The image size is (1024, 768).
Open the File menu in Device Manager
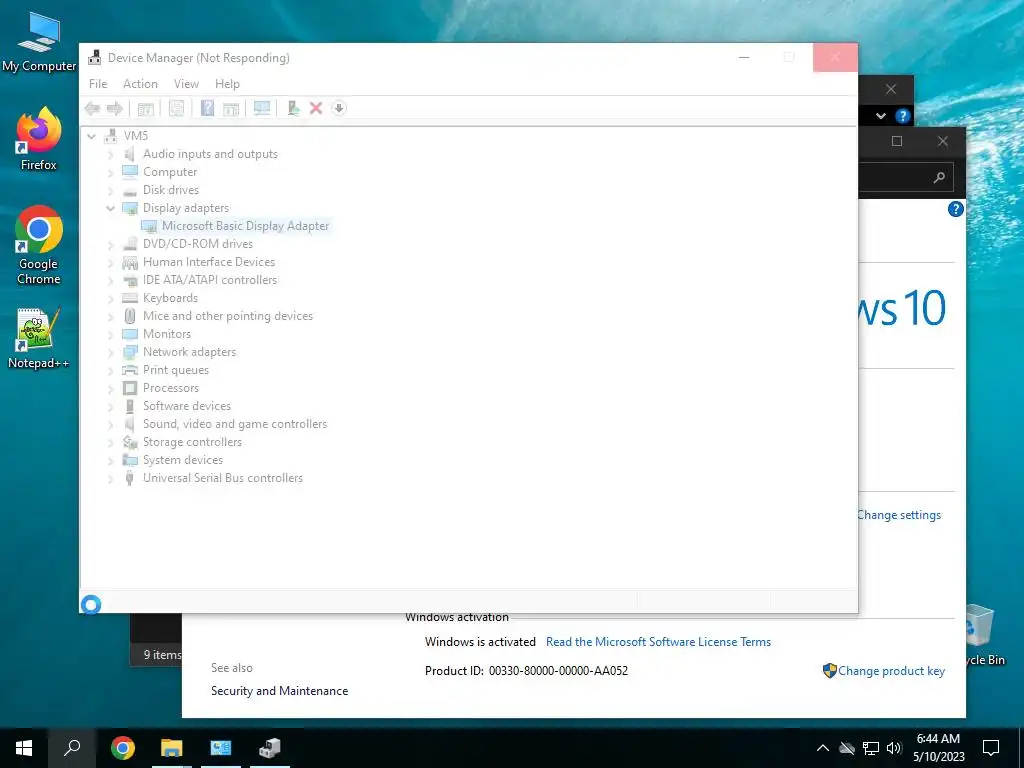pos(98,84)
